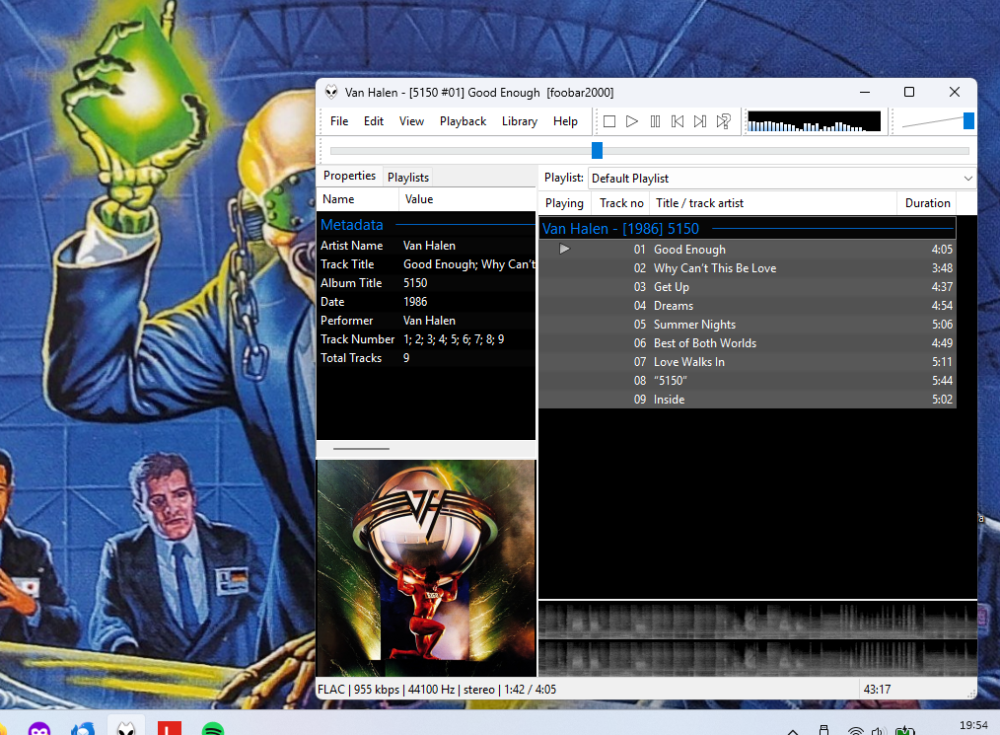The image size is (1000, 735).
Task: Click the battery tray icon
Action: (x=905, y=731)
